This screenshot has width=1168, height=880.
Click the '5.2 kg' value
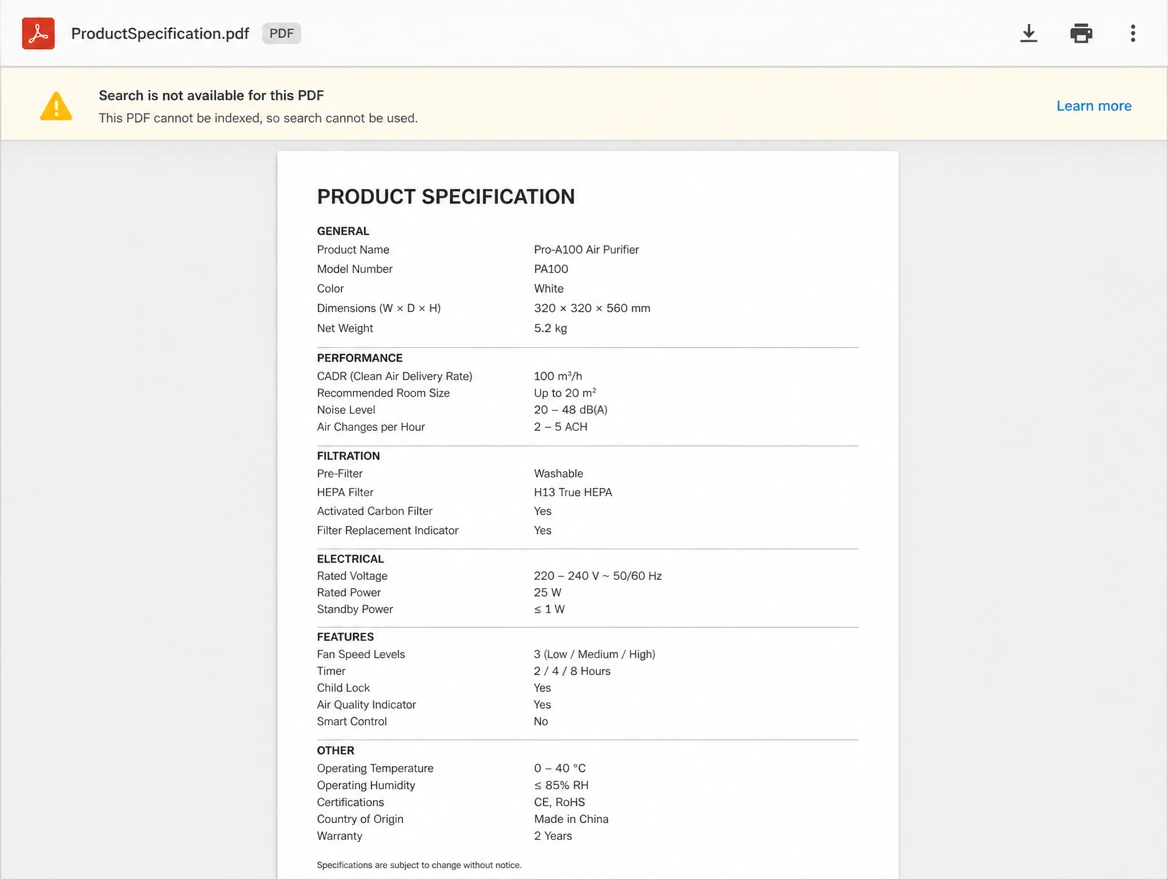pyautogui.click(x=550, y=328)
